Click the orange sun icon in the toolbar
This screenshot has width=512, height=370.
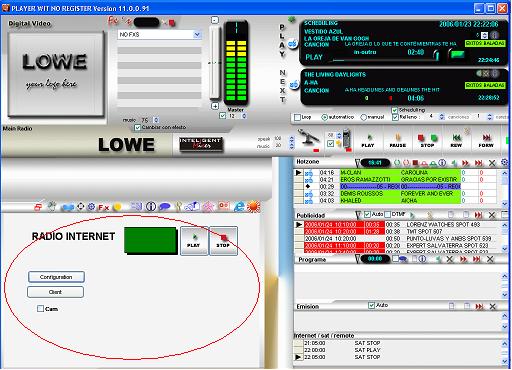pyautogui.click(x=253, y=206)
